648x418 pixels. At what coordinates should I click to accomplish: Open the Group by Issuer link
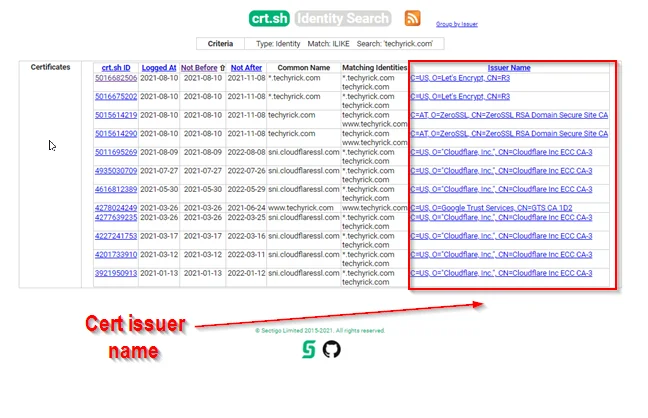pos(457,24)
